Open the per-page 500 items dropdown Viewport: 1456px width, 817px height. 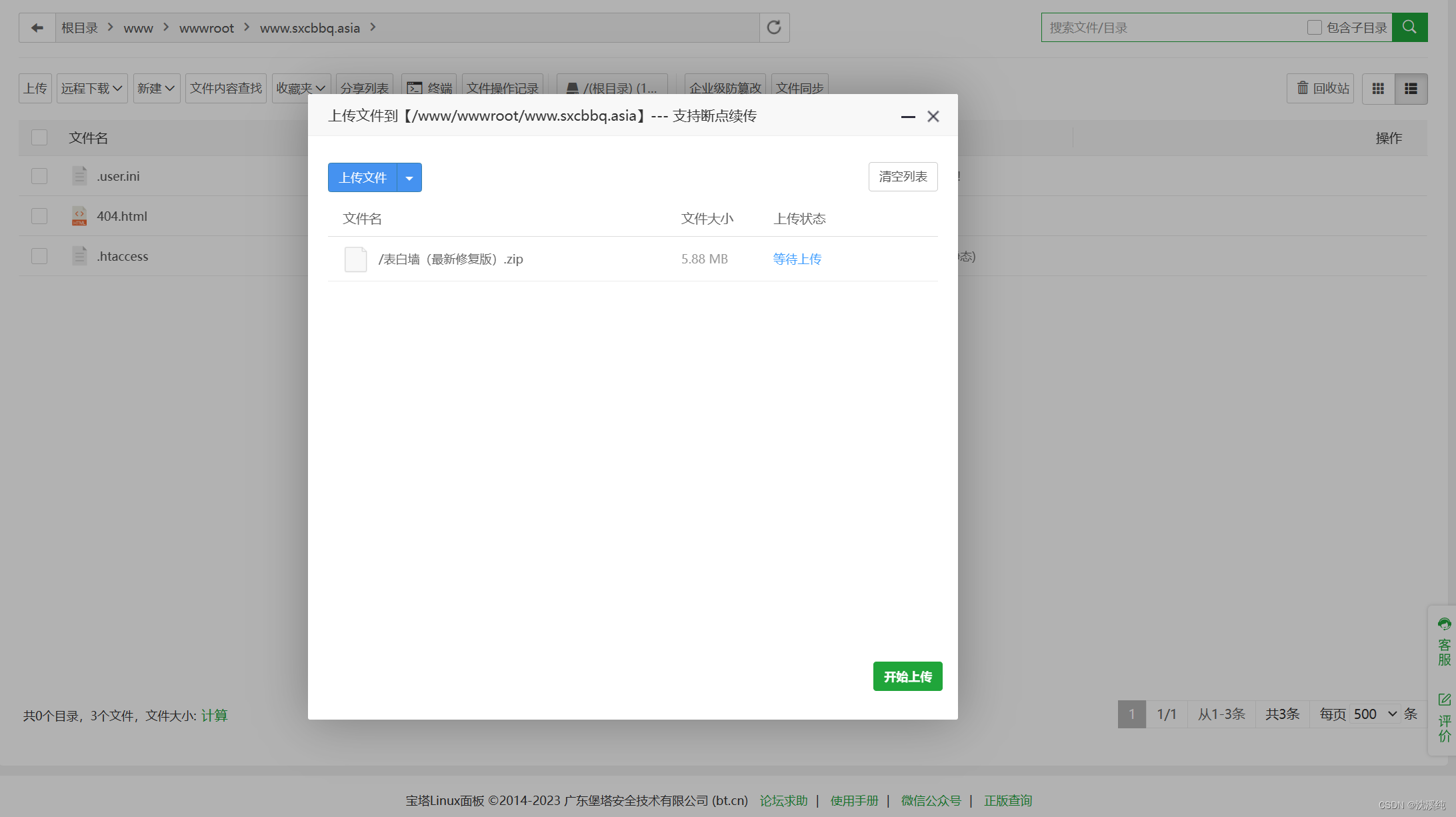pos(1375,714)
